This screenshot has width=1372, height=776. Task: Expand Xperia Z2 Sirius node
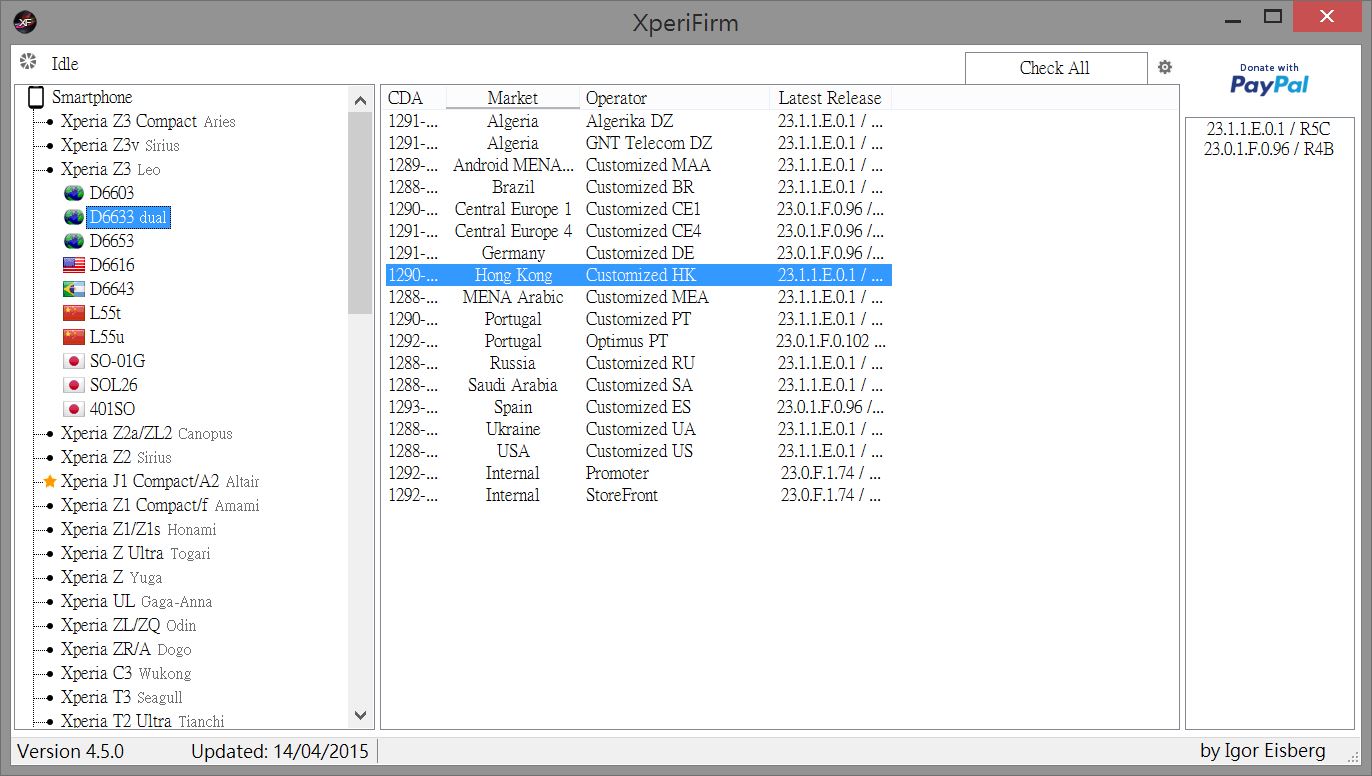tap(50, 457)
